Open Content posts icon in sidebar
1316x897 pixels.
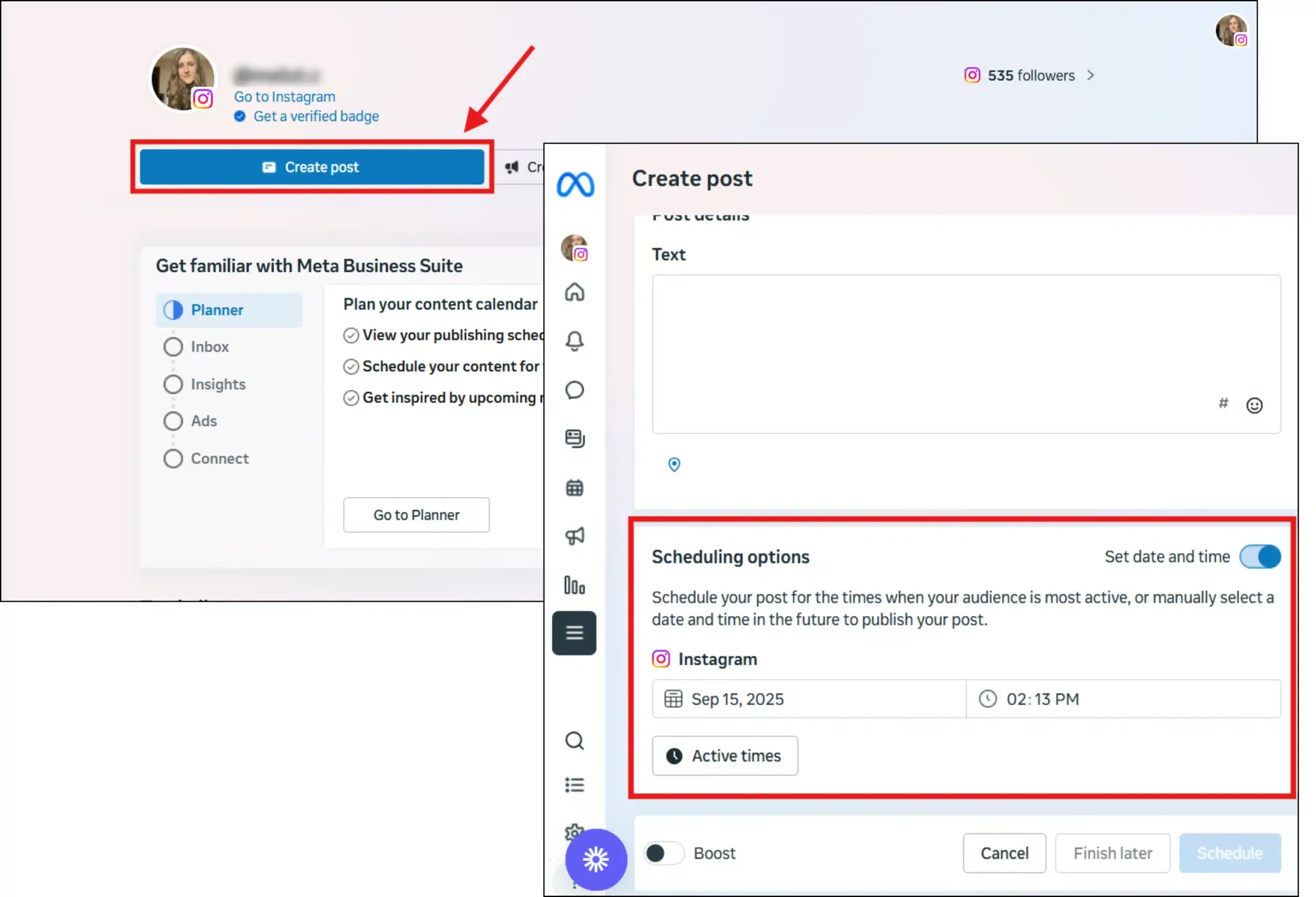point(574,438)
